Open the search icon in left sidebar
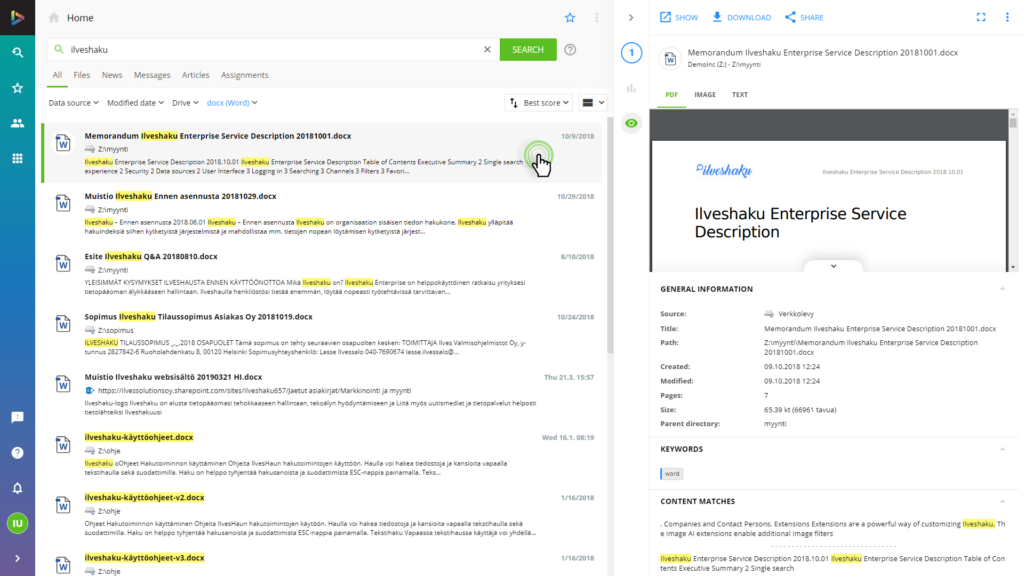This screenshot has width=1024, height=576. point(18,52)
